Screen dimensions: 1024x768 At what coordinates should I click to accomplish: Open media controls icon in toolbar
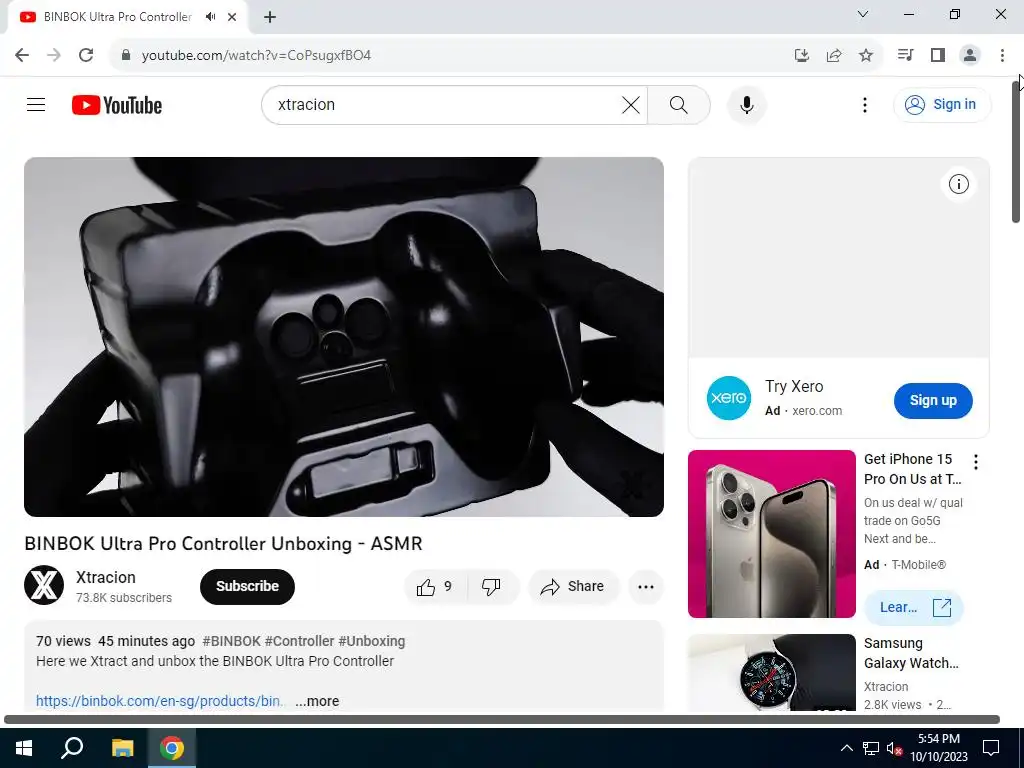[905, 55]
